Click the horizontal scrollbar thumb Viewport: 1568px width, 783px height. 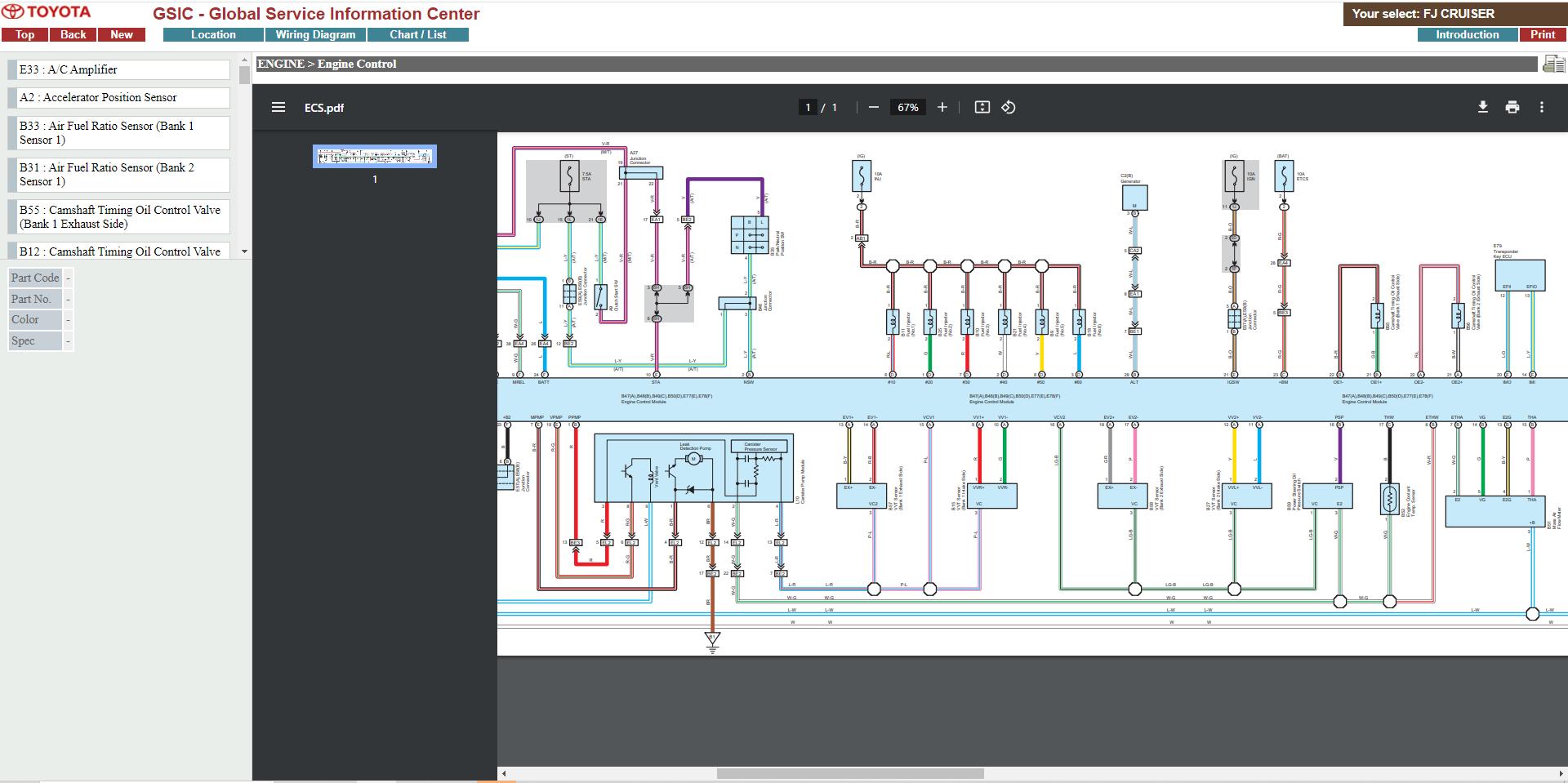click(850, 773)
